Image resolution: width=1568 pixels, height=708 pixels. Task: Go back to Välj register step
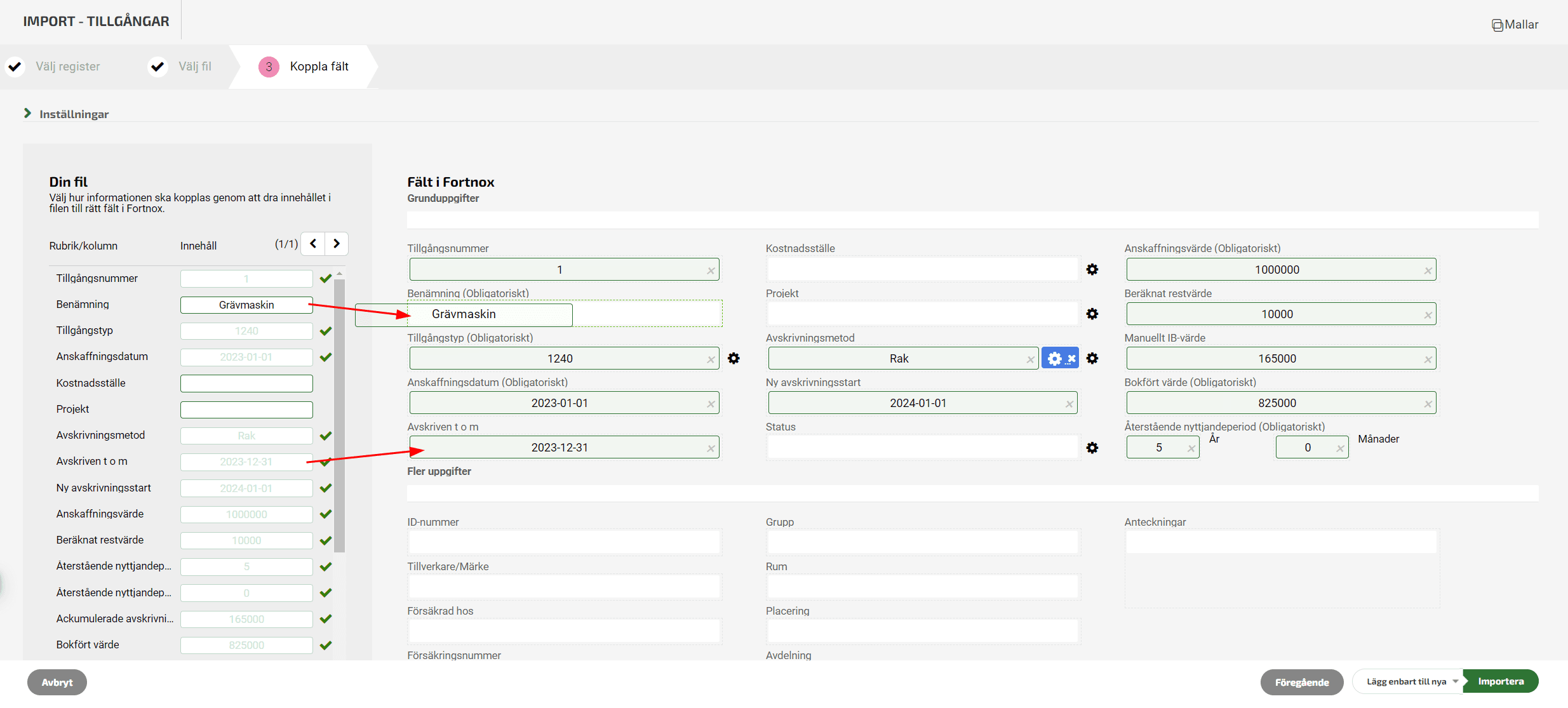click(68, 67)
